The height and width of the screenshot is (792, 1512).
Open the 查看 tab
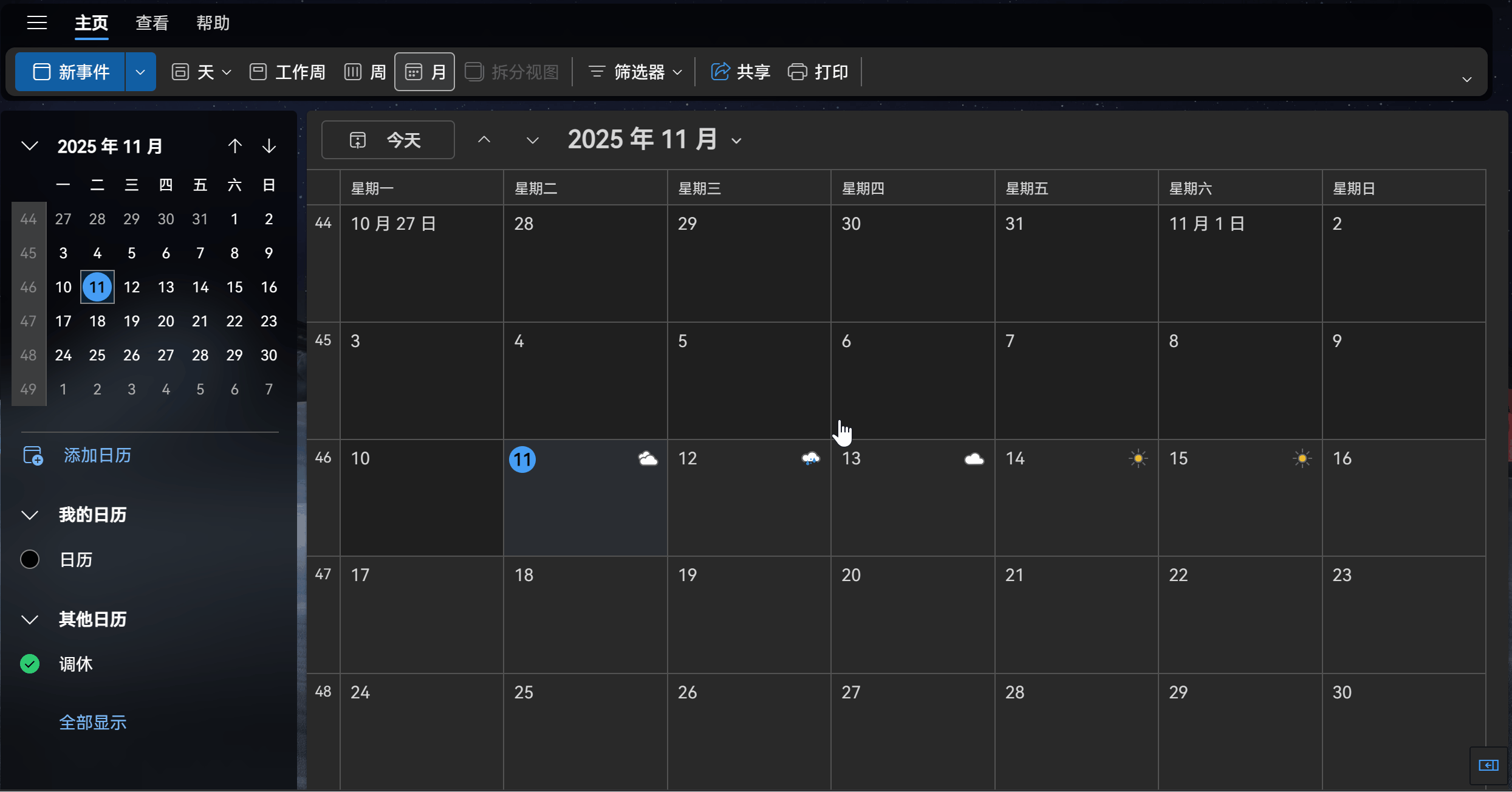tap(152, 23)
